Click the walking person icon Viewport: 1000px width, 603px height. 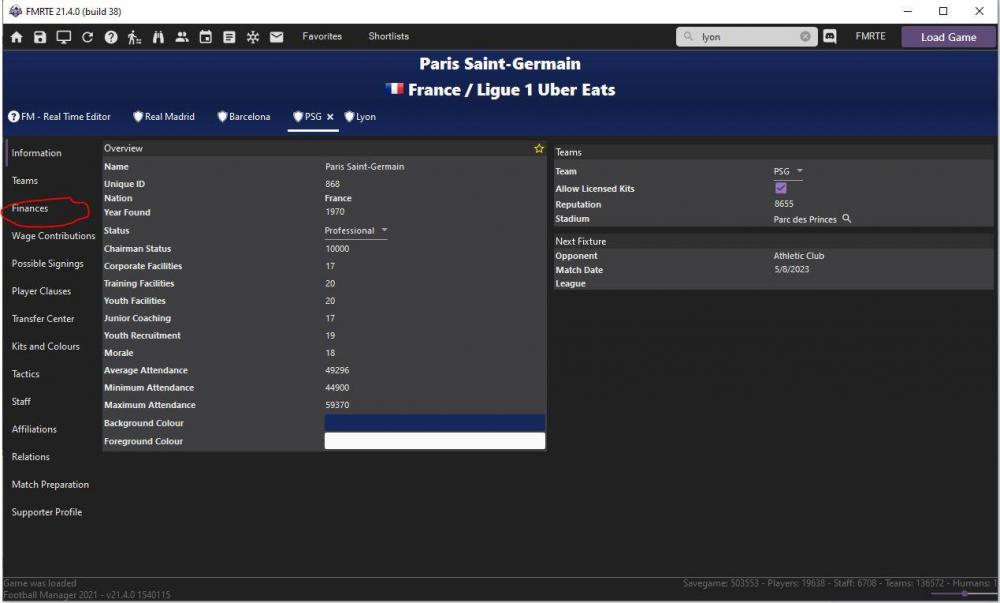[x=134, y=37]
